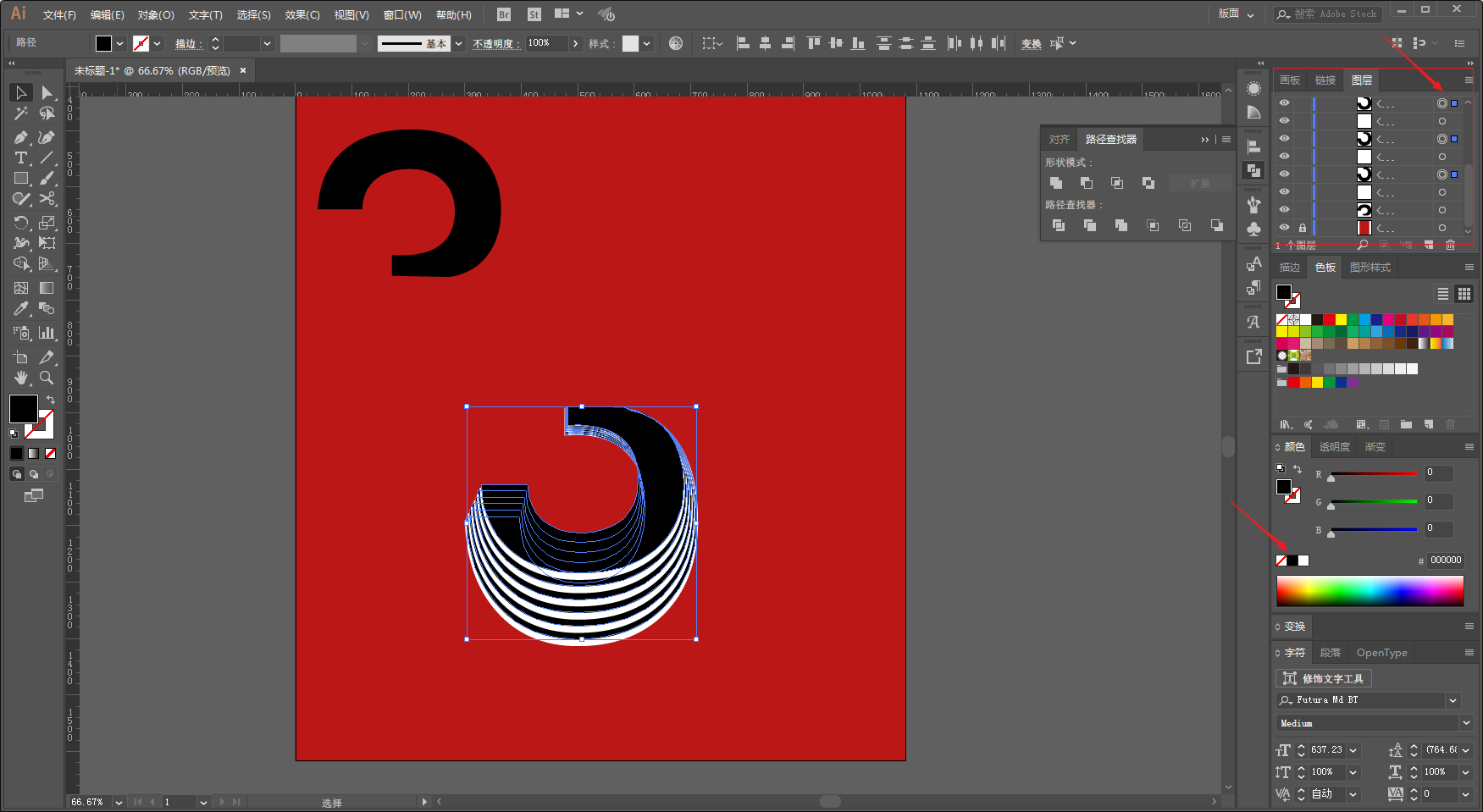The image size is (1483, 812).
Task: Open the opacity percentage dropdown
Action: [x=576, y=43]
